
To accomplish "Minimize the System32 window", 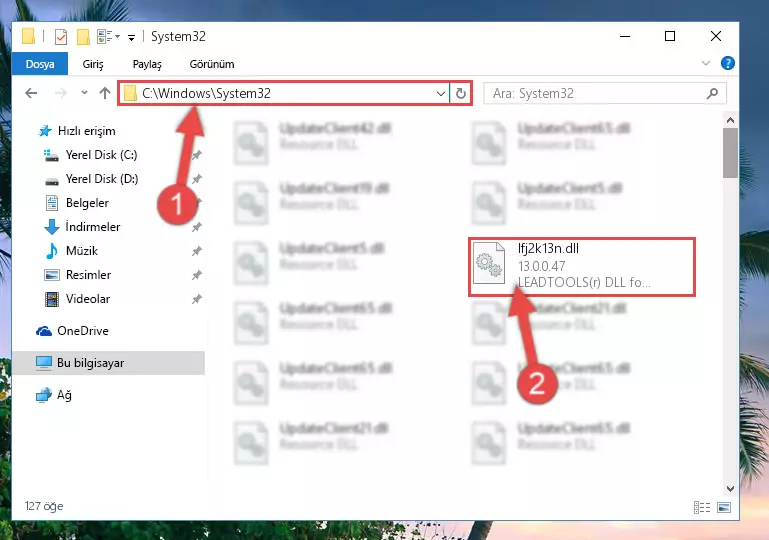I will 625,36.
